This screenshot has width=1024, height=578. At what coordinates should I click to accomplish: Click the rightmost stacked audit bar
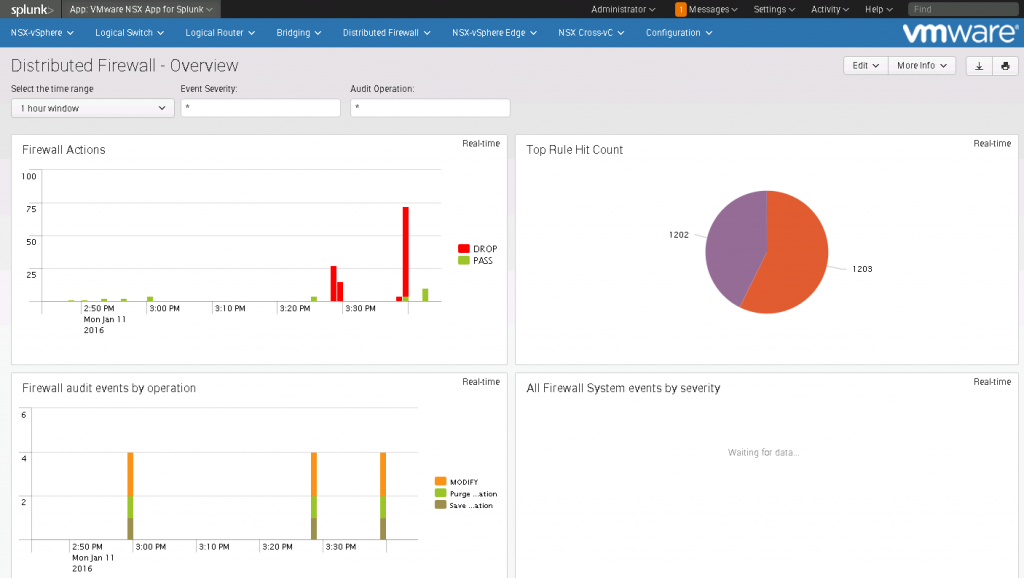(383, 496)
